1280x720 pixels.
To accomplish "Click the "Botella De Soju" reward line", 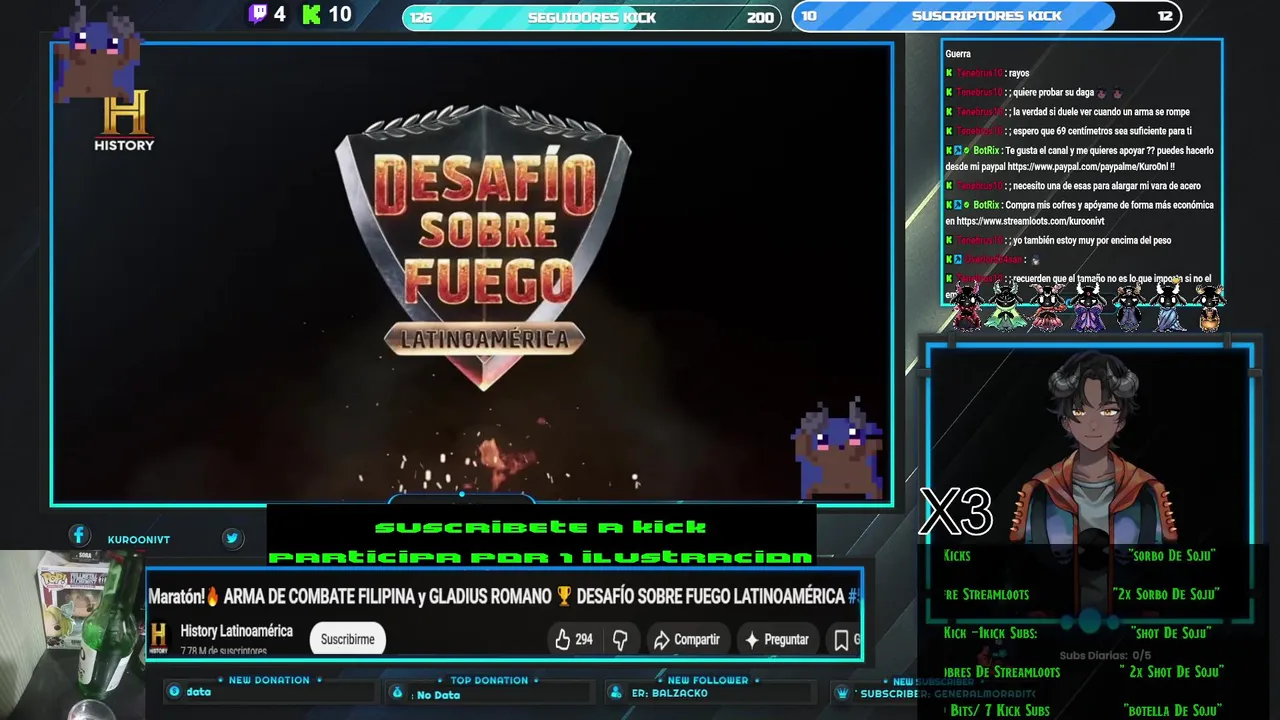I will click(x=1172, y=711).
